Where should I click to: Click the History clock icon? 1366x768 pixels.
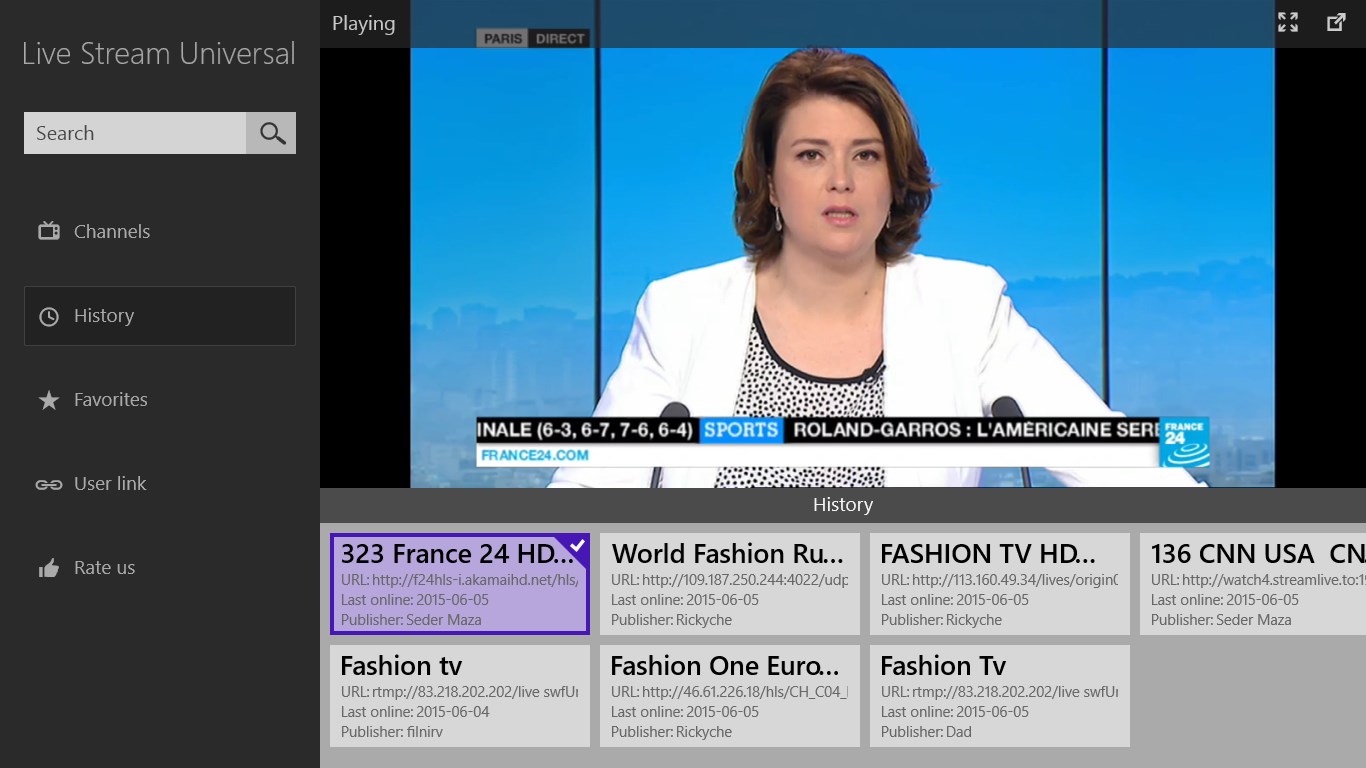[49, 316]
